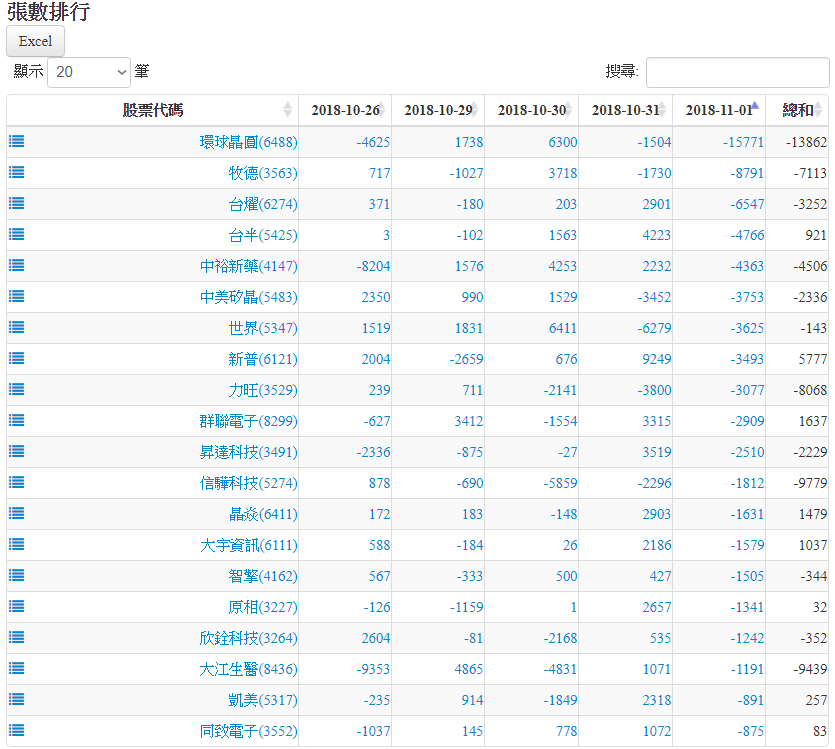The width and height of the screenshot is (835, 749).
Task: Click the list icon beside 環球晶圓(6488)
Action: click(16, 141)
